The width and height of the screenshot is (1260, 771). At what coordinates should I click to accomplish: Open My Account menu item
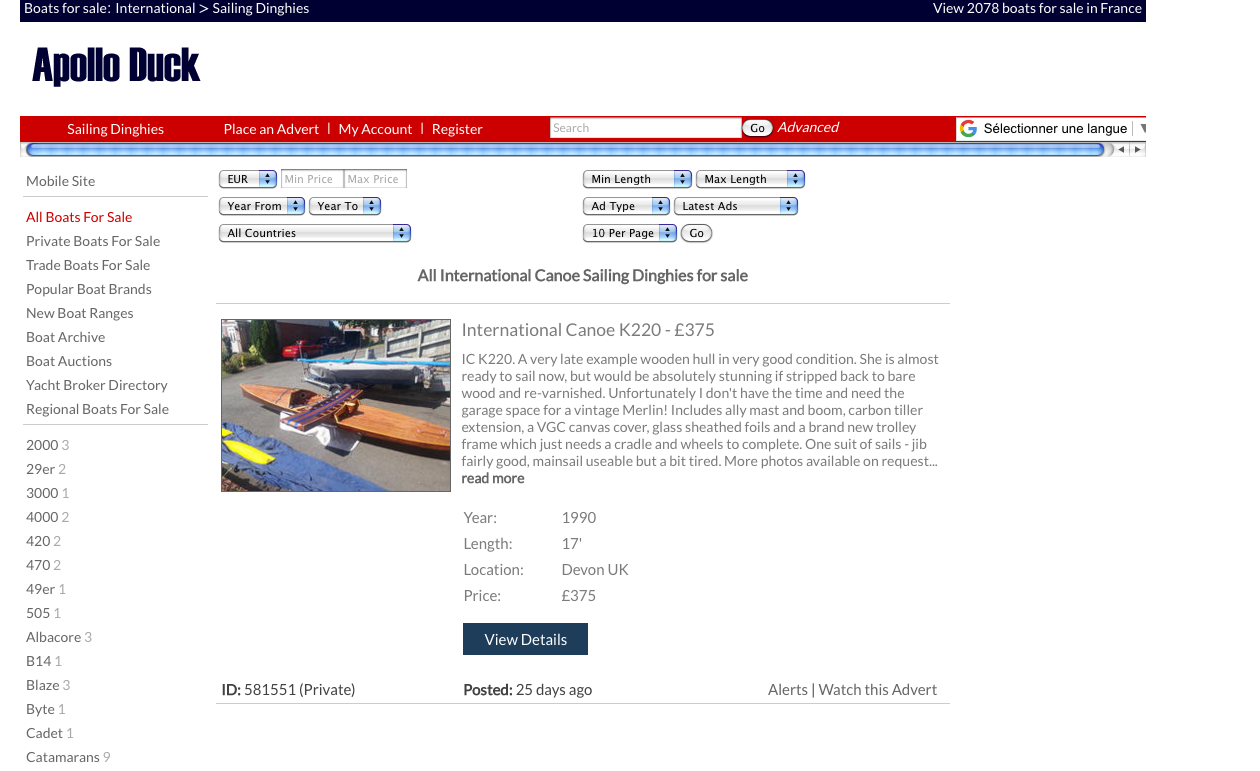pos(375,129)
